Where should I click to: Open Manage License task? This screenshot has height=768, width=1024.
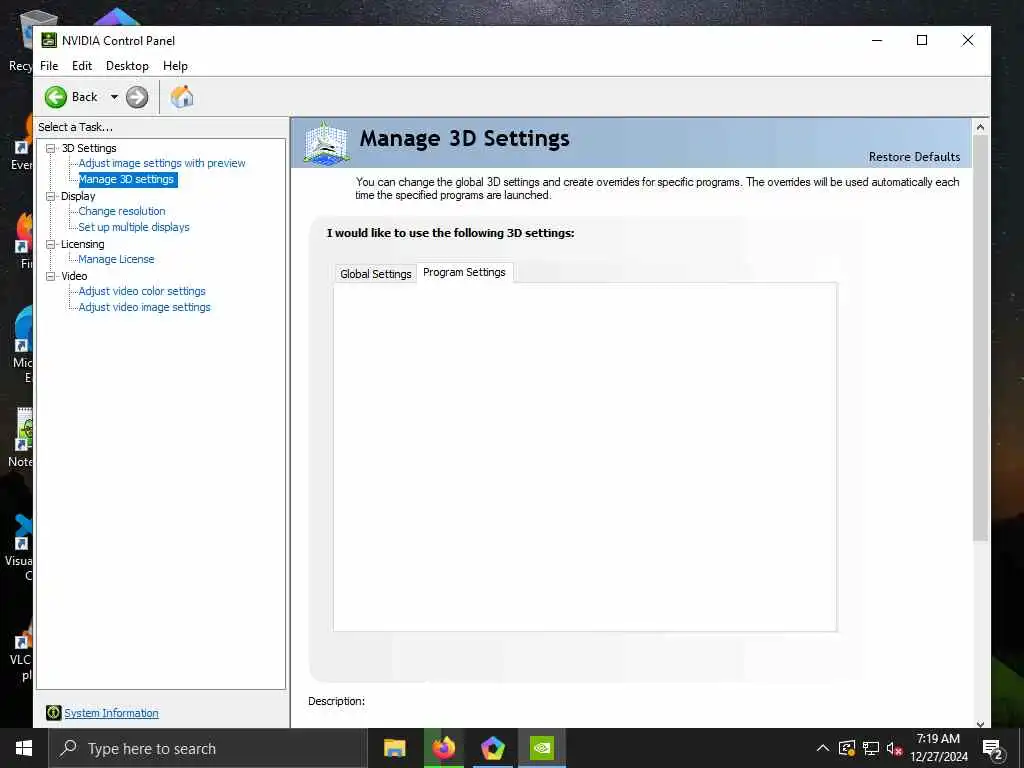point(116,259)
